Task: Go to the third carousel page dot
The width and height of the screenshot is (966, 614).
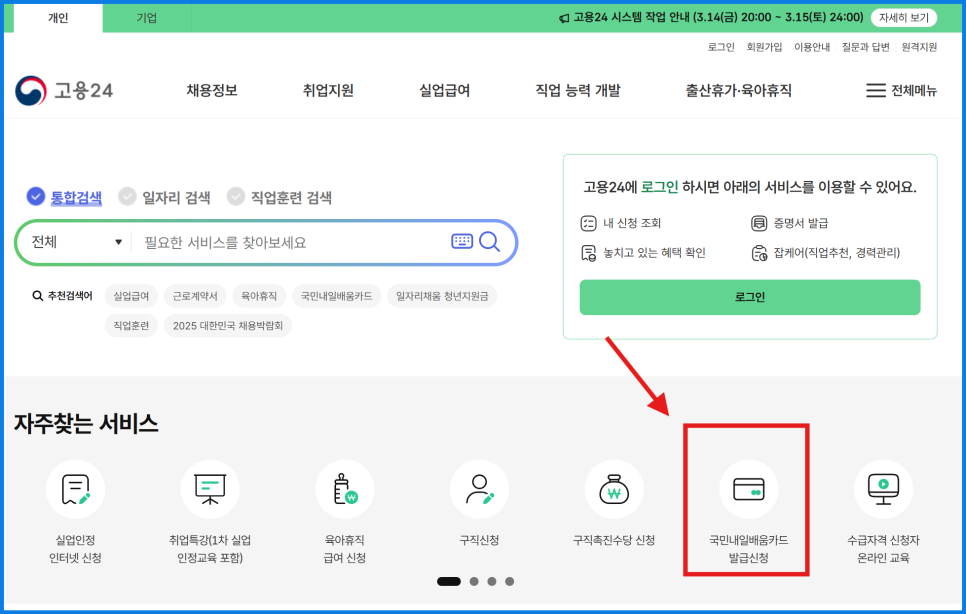Action: click(x=492, y=581)
